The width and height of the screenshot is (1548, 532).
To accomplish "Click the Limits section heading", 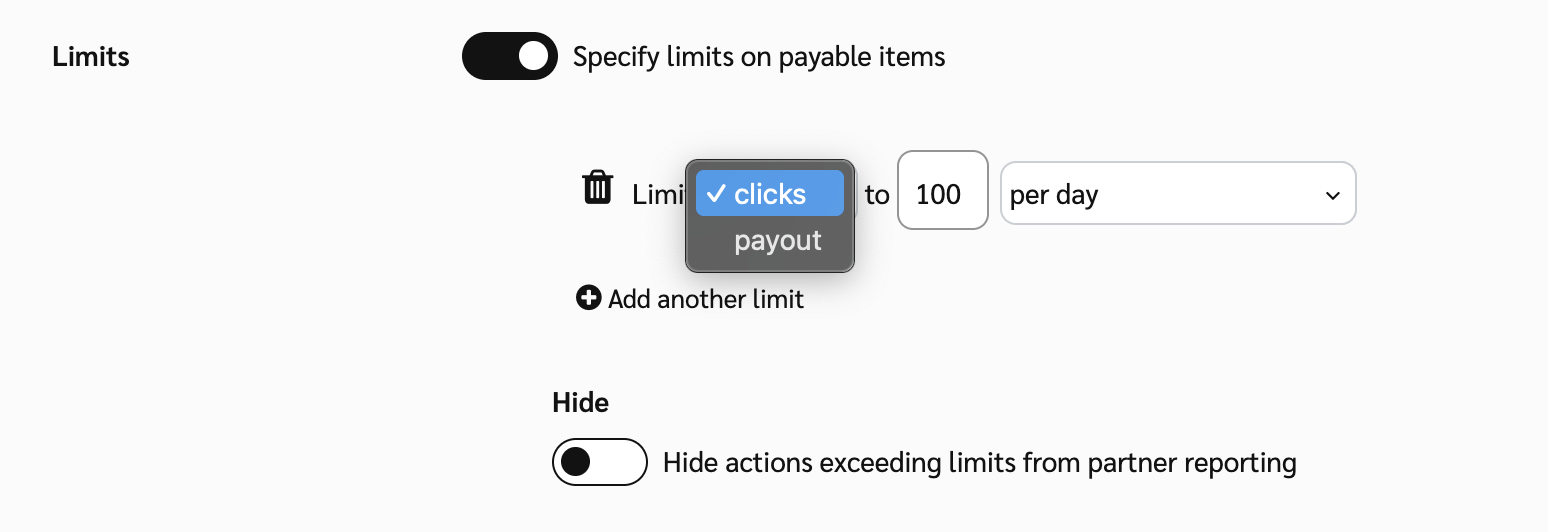I will tap(91, 57).
